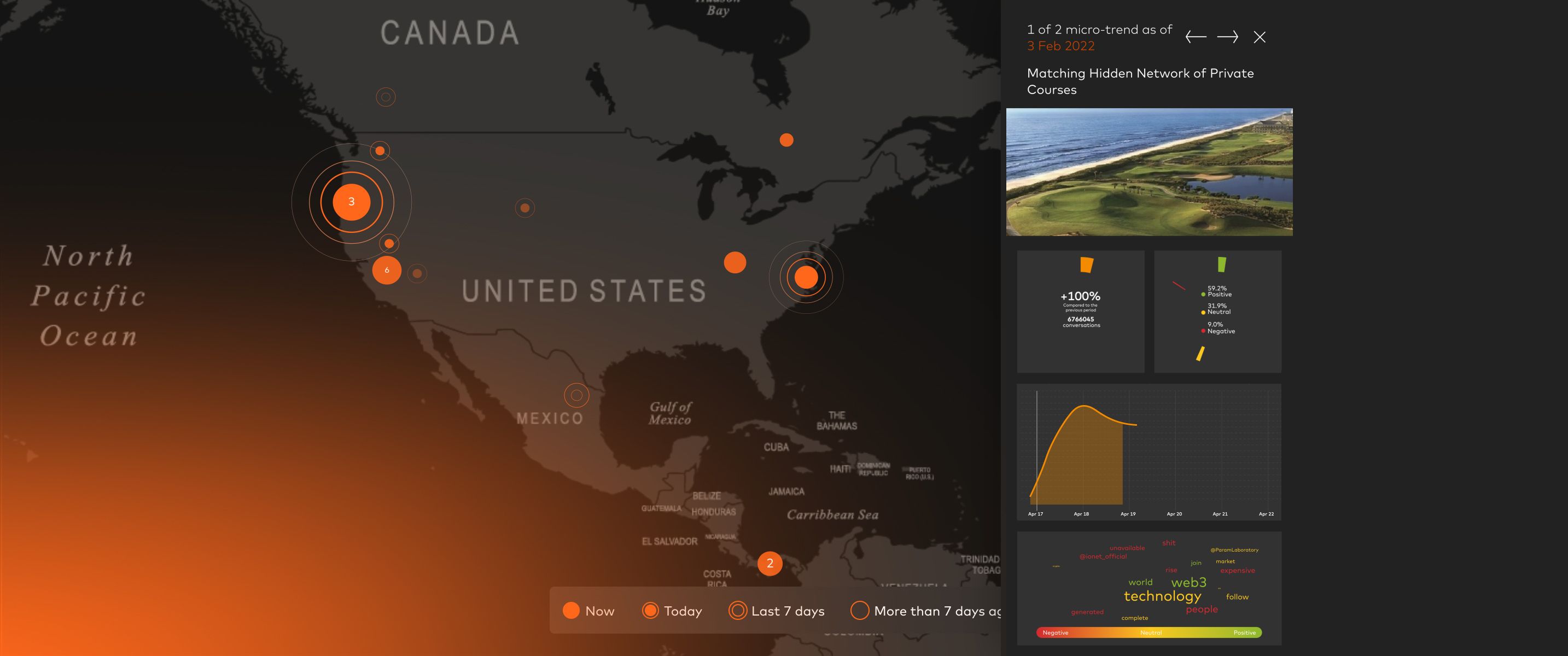
Task: Click the solid orange dot in eastern Canada
Action: click(786, 140)
